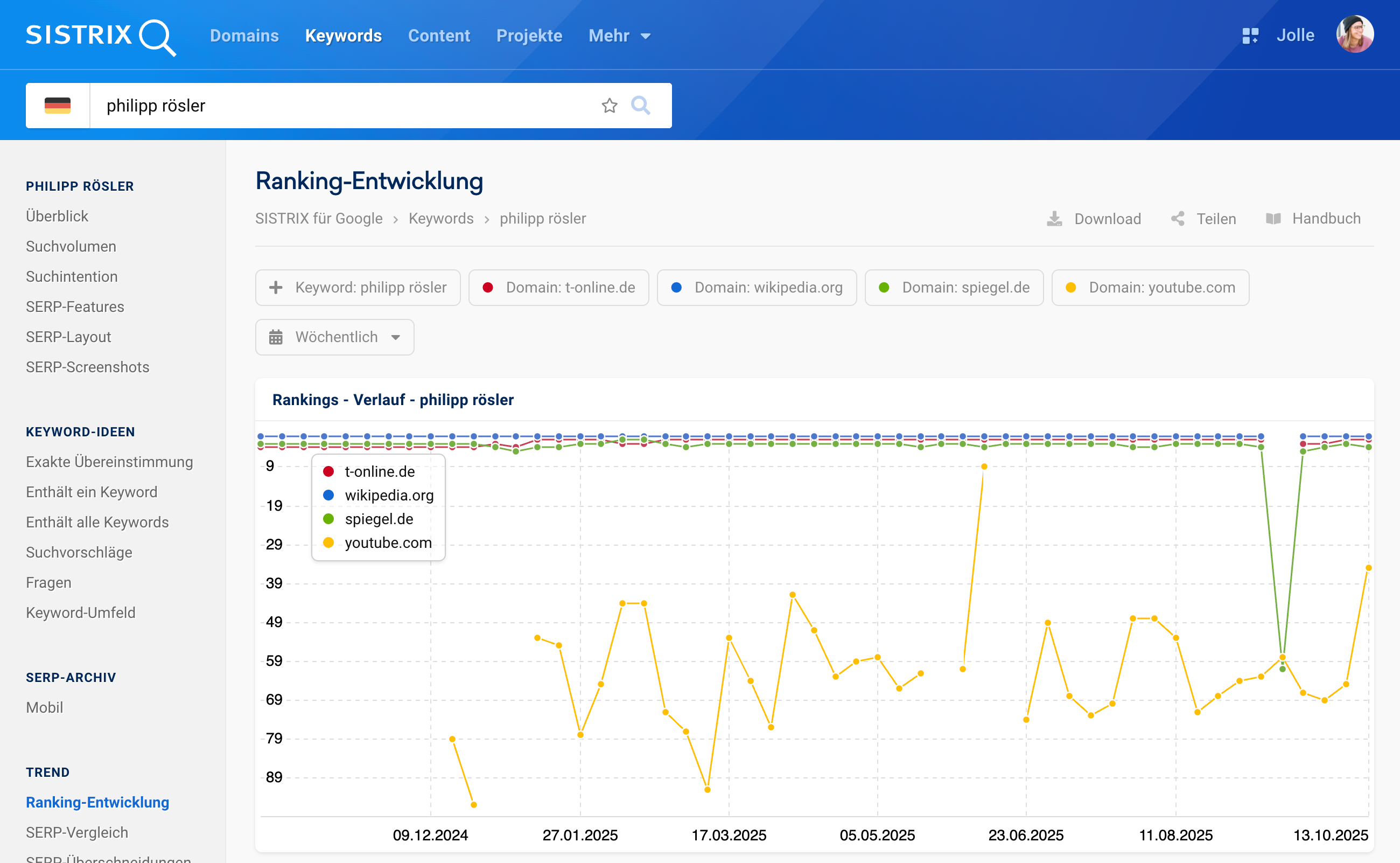Click the plus icon beside Keyword filter
Viewport: 1400px width, 863px height.
pos(276,288)
